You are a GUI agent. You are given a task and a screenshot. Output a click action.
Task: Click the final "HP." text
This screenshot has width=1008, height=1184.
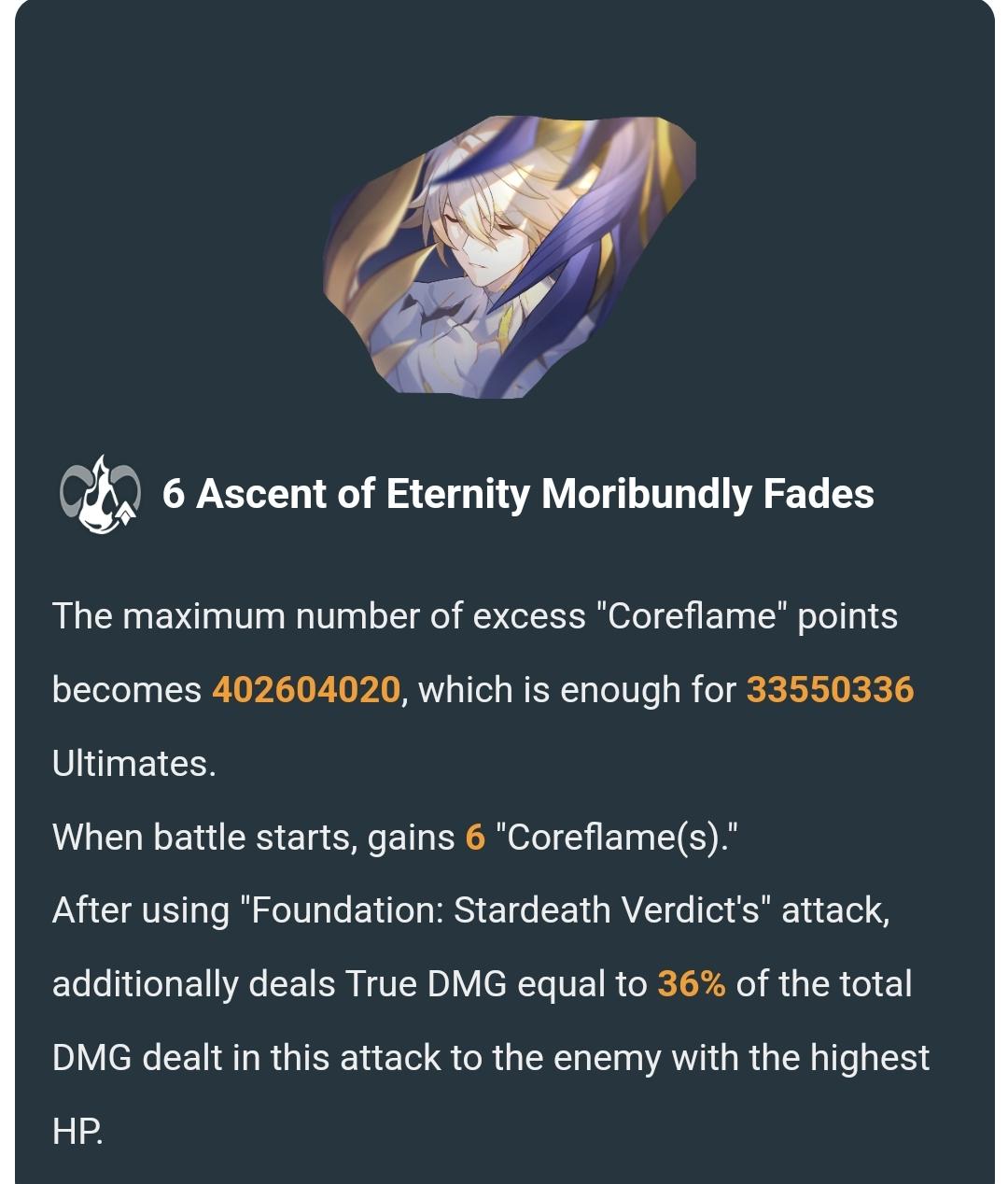coord(77,1131)
